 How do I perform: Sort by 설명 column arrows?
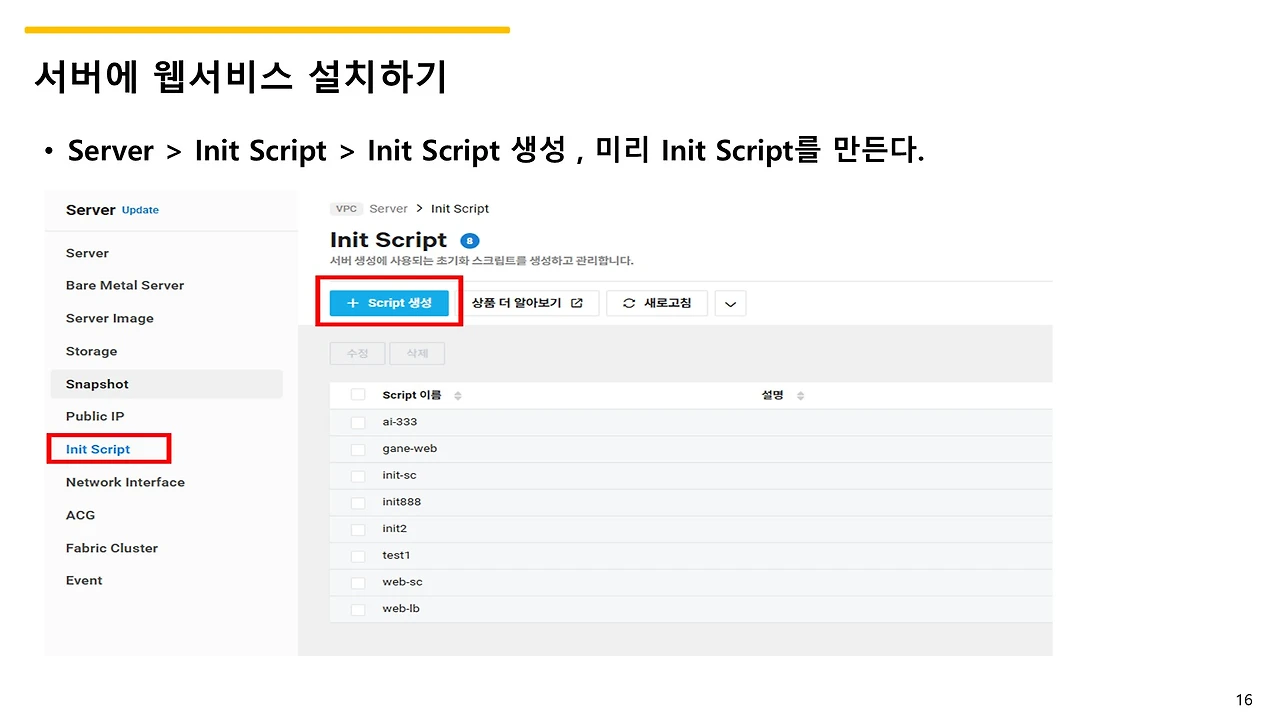tap(800, 396)
